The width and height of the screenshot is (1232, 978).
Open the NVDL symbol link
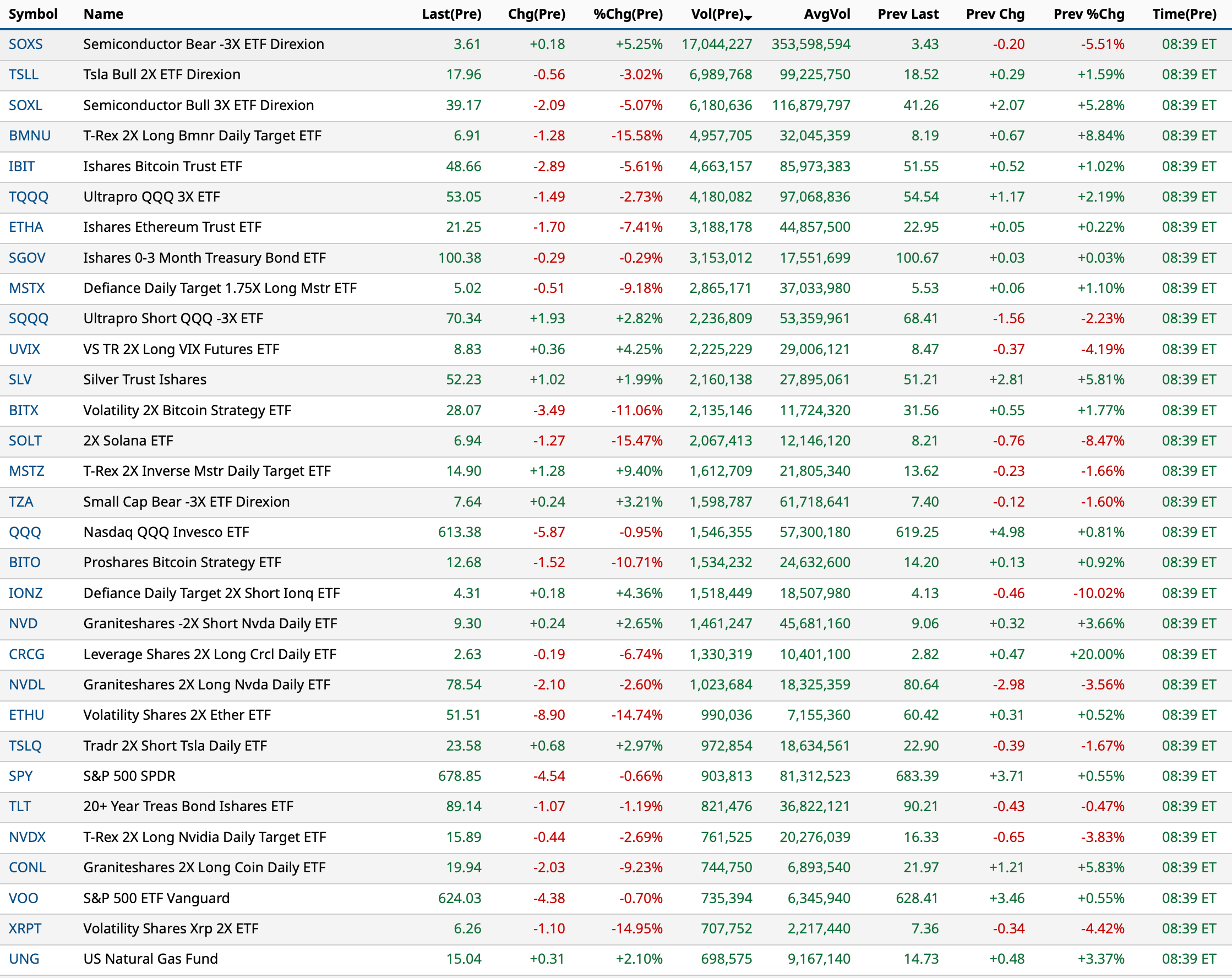[x=27, y=685]
